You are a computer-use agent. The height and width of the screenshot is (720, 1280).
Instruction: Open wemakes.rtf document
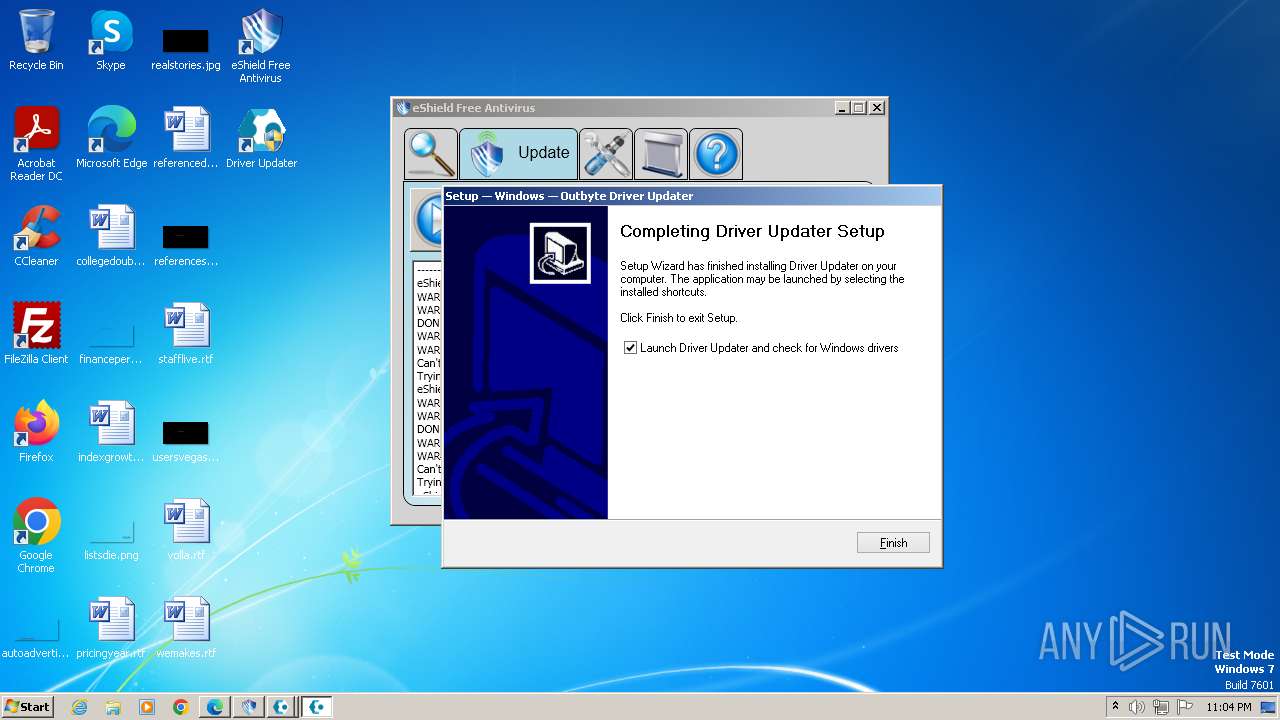click(186, 628)
